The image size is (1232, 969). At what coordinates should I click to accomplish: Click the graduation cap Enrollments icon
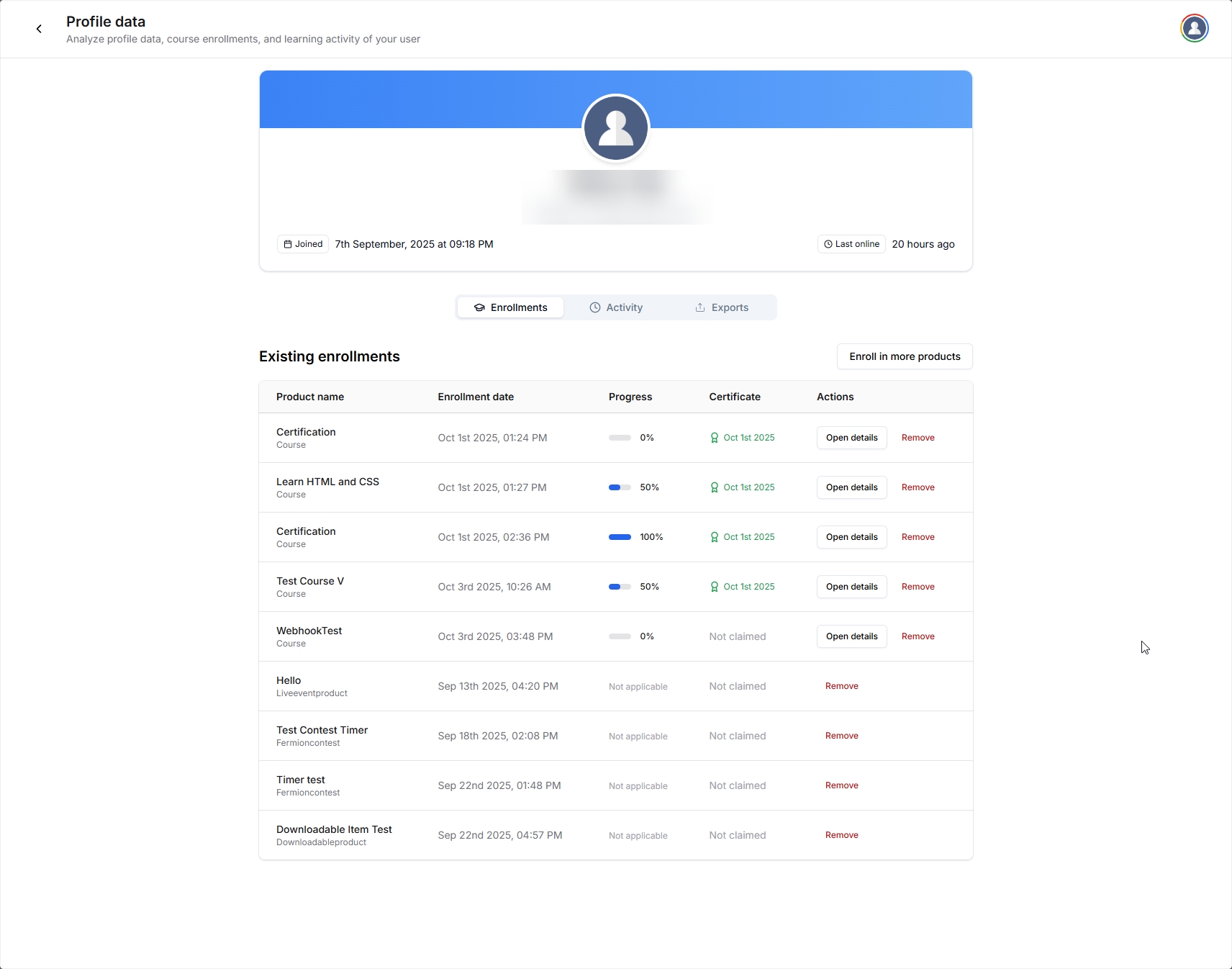[479, 307]
